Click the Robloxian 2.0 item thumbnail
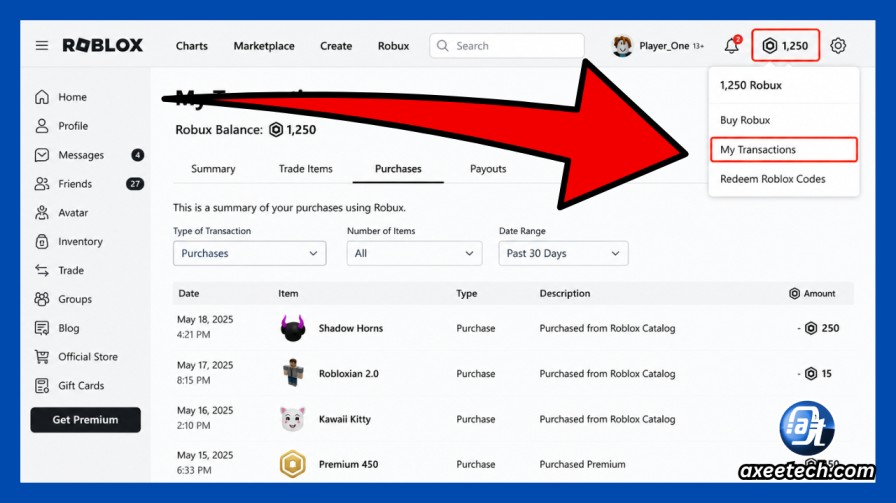 tap(293, 373)
